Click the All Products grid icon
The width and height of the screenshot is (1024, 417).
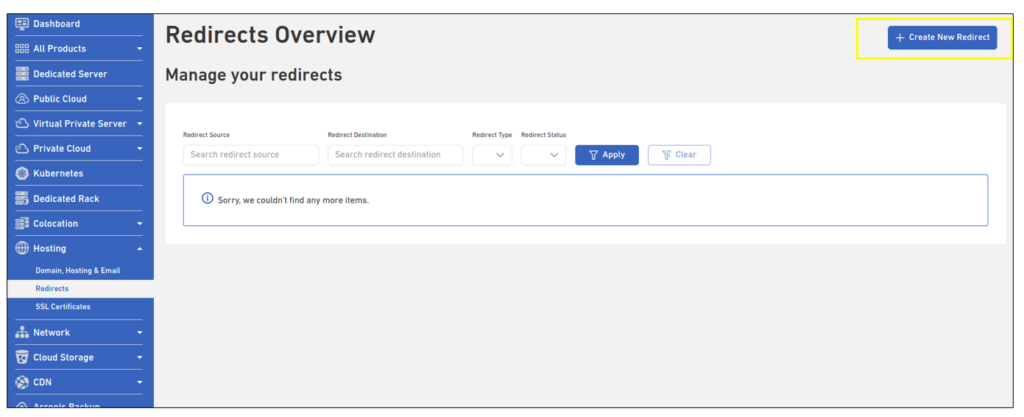(22, 48)
